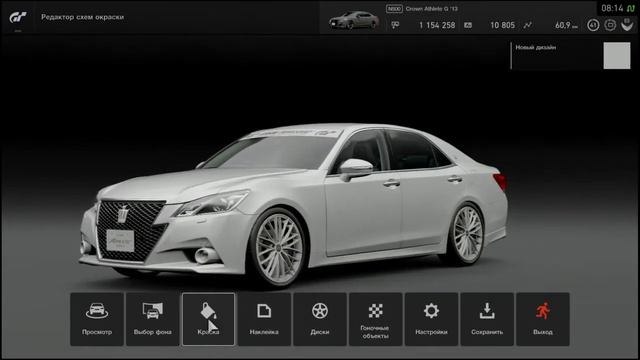Image resolution: width=640 pixels, height=360 pixels.
Task: Click the Сохранить download-arrow tile
Action: [487, 319]
